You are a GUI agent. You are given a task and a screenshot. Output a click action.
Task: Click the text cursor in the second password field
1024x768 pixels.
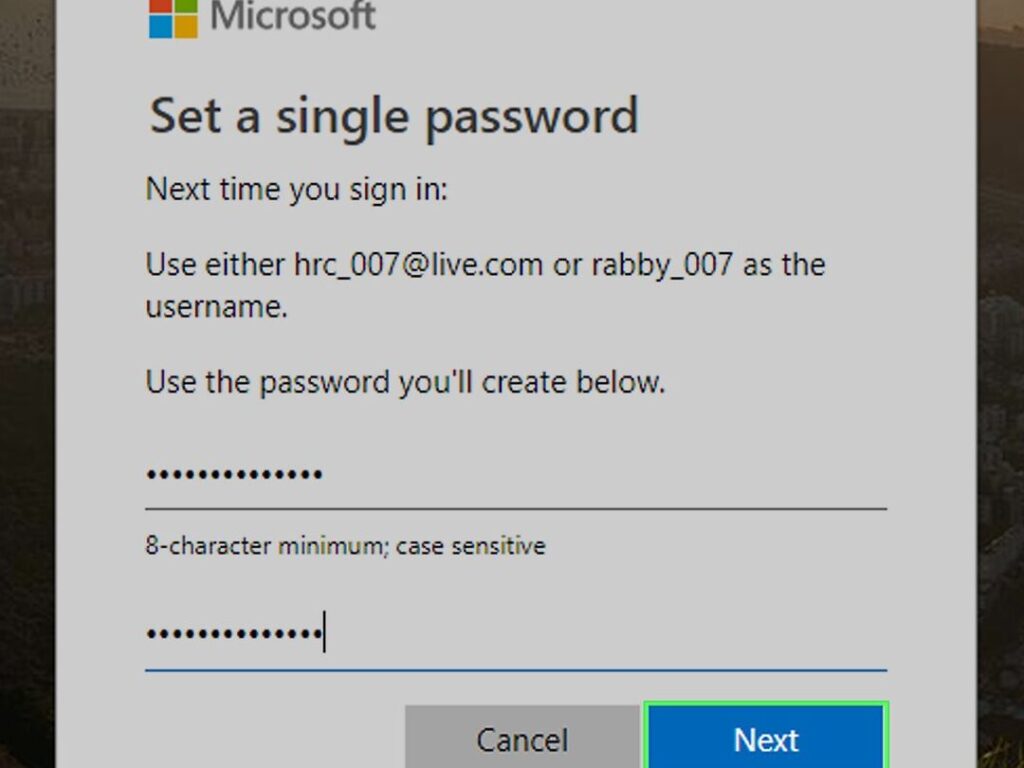coord(324,634)
